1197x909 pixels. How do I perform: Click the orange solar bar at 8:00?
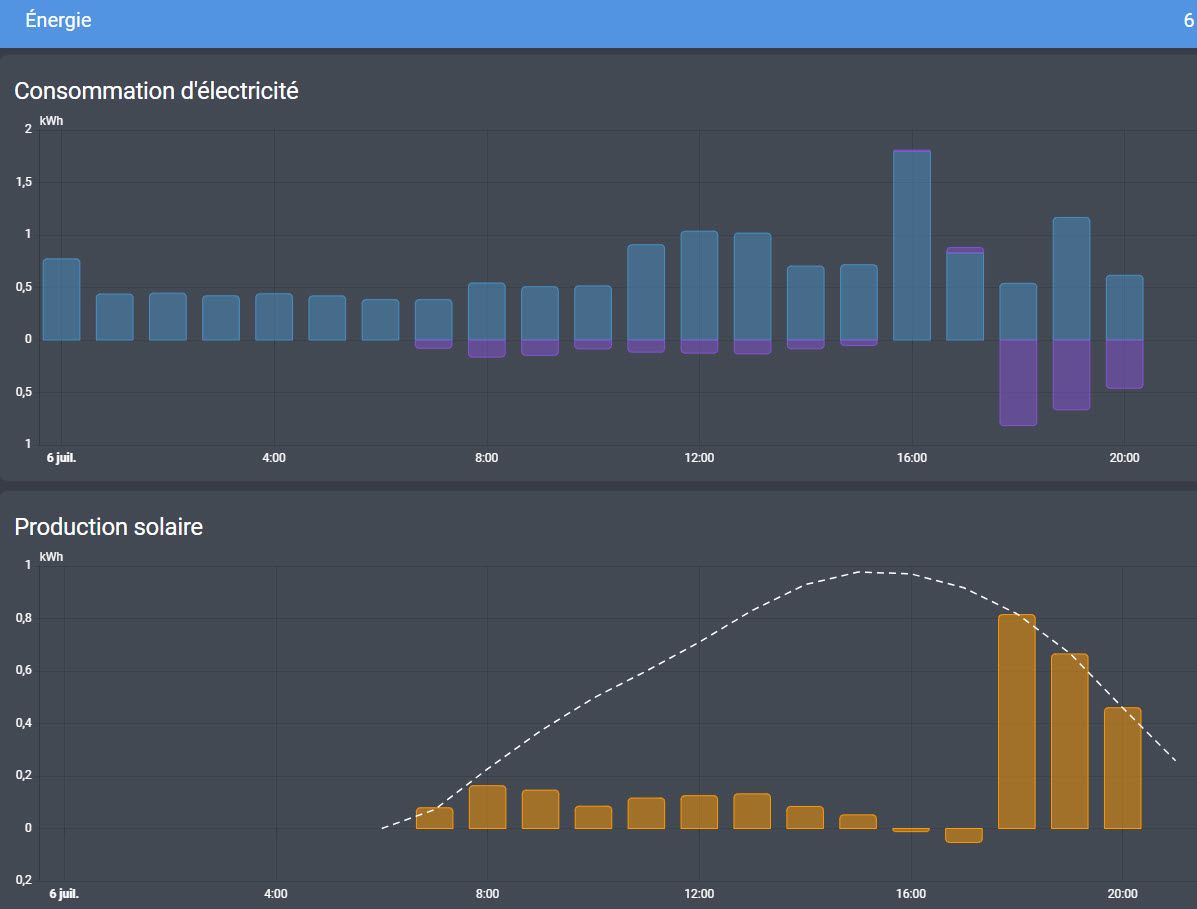487,807
